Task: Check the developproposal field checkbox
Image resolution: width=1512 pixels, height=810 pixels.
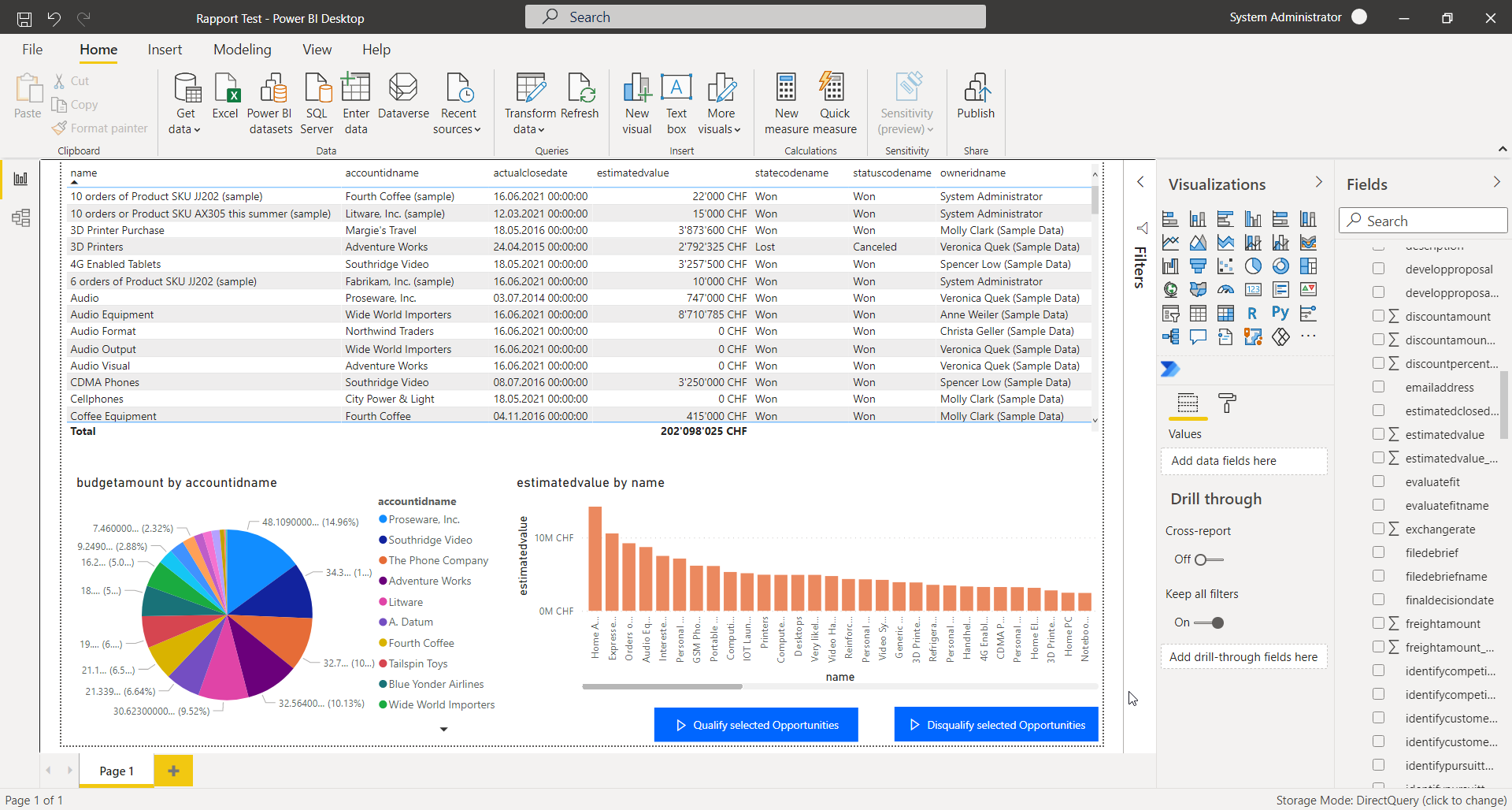Action: tap(1378, 269)
